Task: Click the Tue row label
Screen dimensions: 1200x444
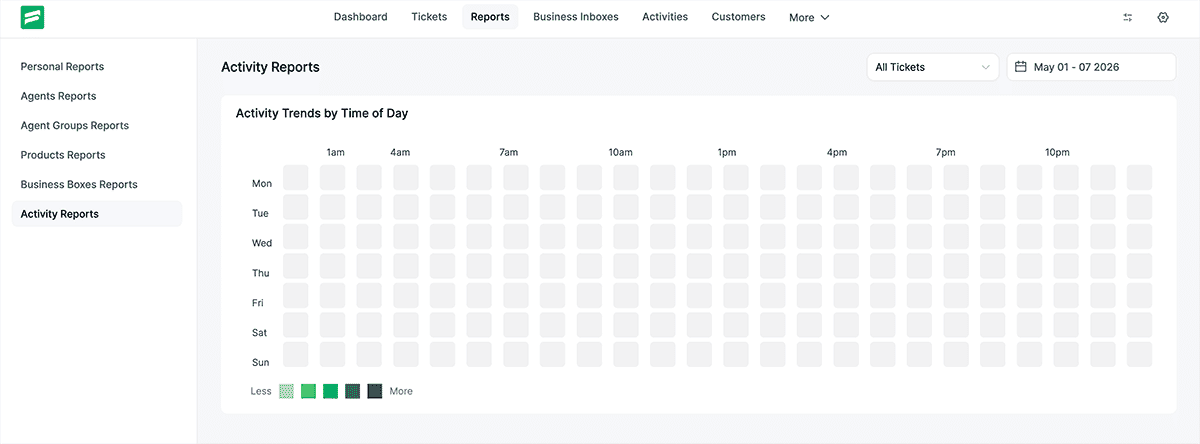Action: [x=261, y=213]
